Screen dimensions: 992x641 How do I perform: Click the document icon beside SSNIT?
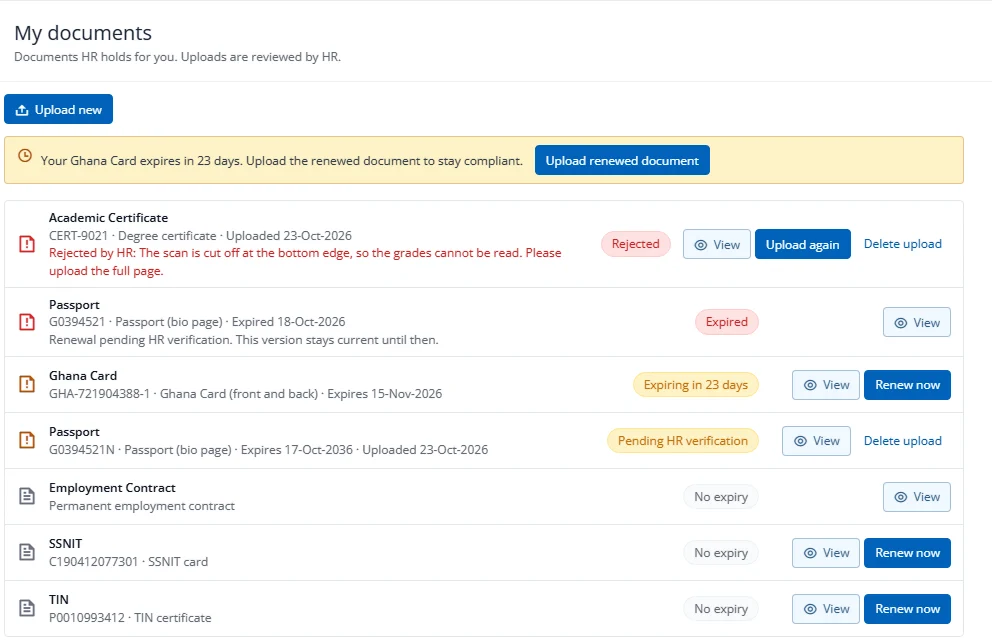tap(27, 552)
